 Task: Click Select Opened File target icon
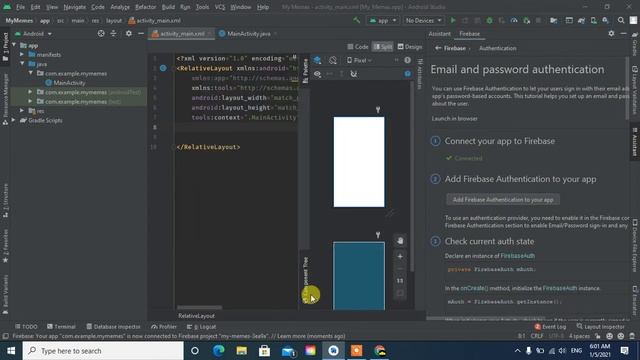pos(101,33)
